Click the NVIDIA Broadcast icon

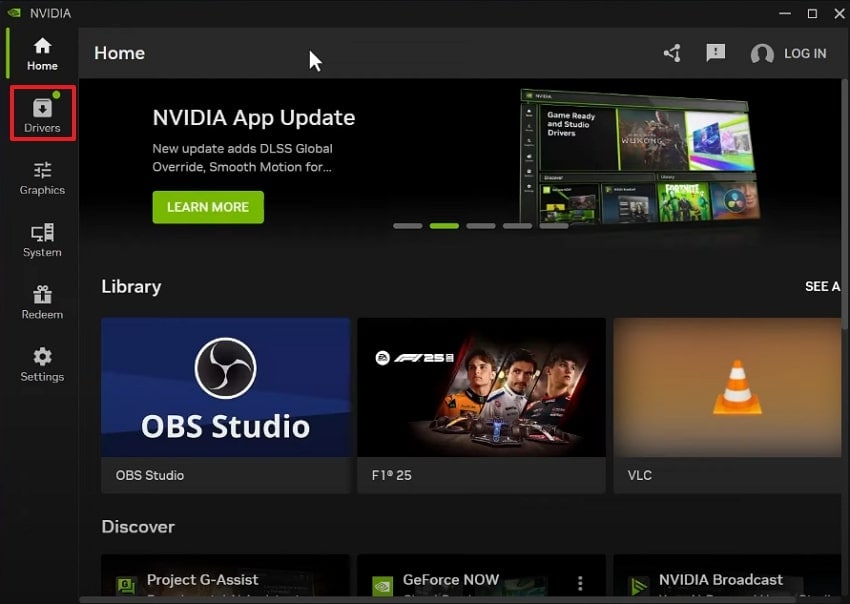click(x=638, y=586)
